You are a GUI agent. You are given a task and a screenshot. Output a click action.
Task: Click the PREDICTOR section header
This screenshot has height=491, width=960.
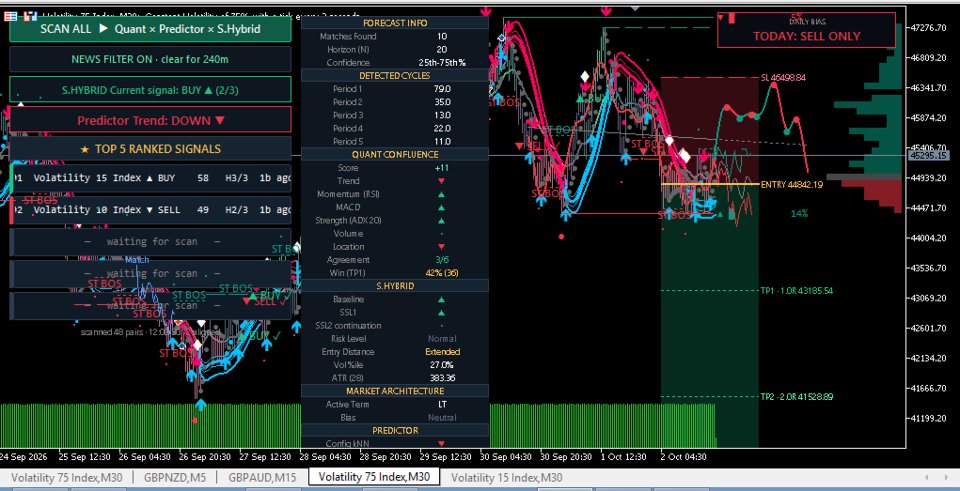(x=395, y=430)
